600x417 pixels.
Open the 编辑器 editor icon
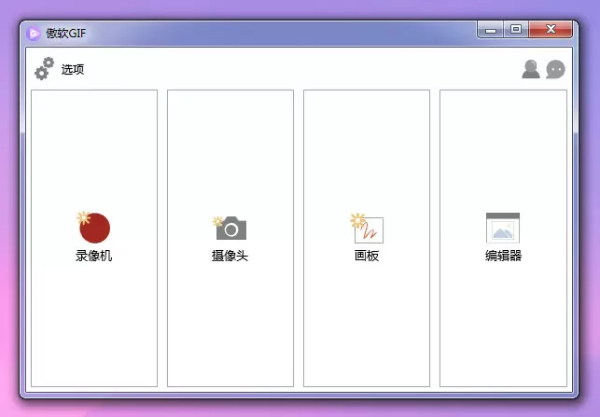503,228
